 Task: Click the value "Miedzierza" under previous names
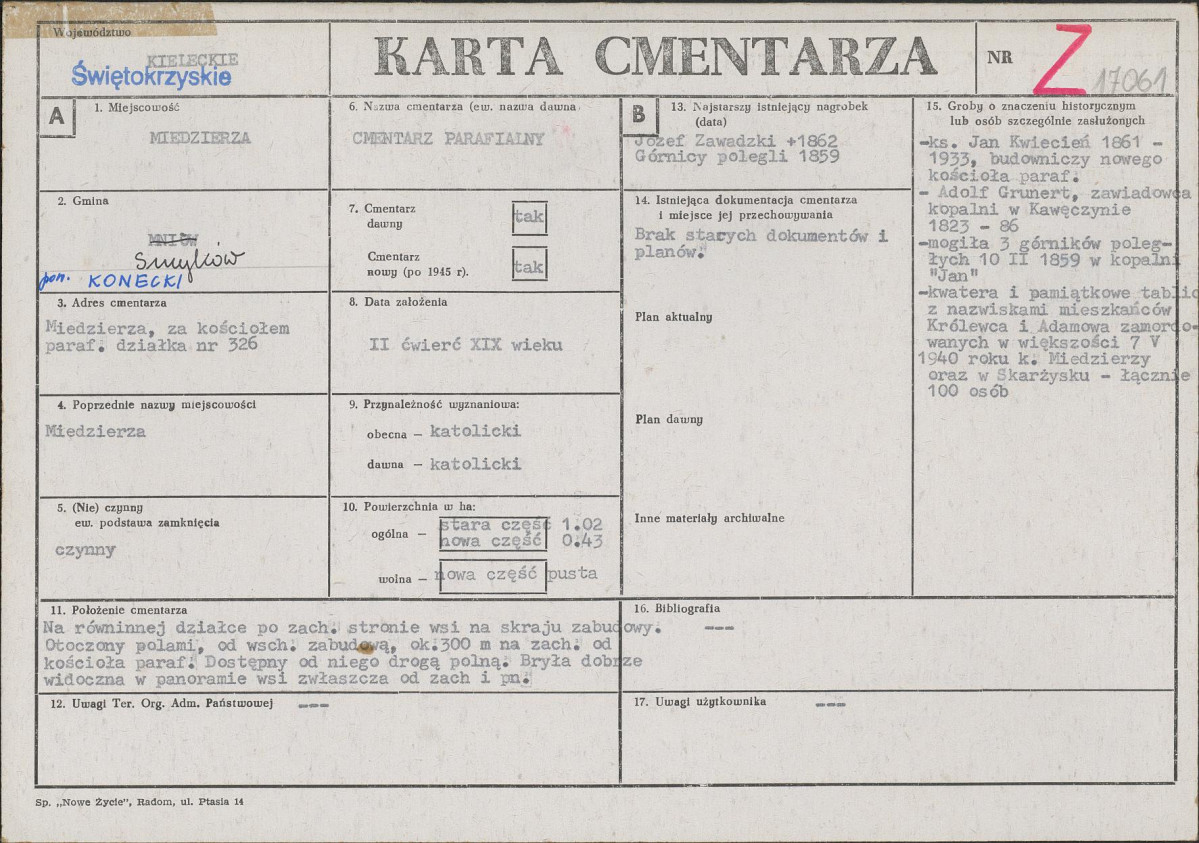point(96,431)
